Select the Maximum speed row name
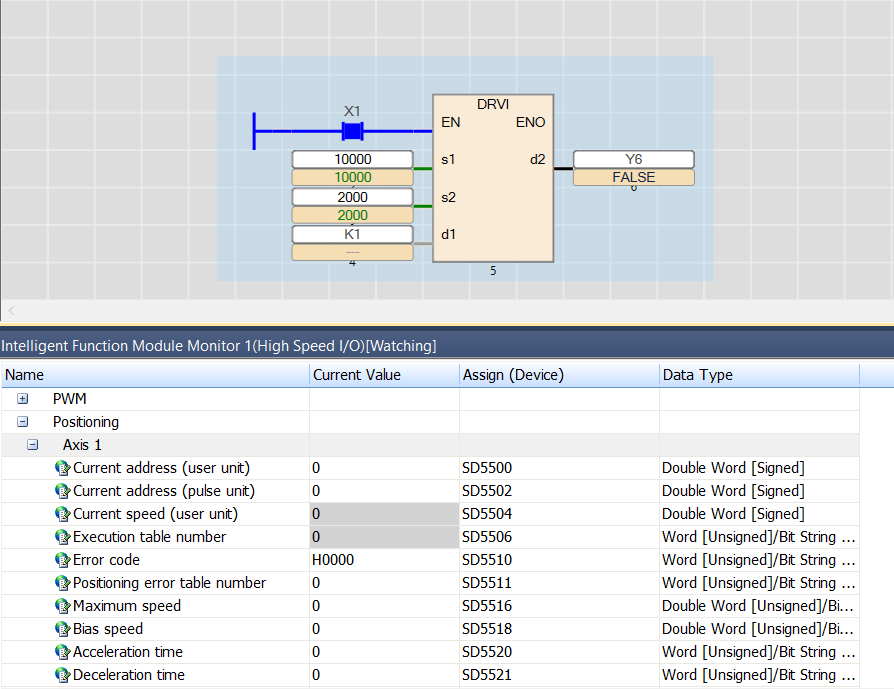The width and height of the screenshot is (894, 689). pos(127,606)
